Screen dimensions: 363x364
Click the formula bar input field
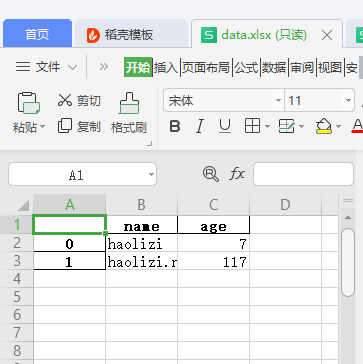(303, 174)
